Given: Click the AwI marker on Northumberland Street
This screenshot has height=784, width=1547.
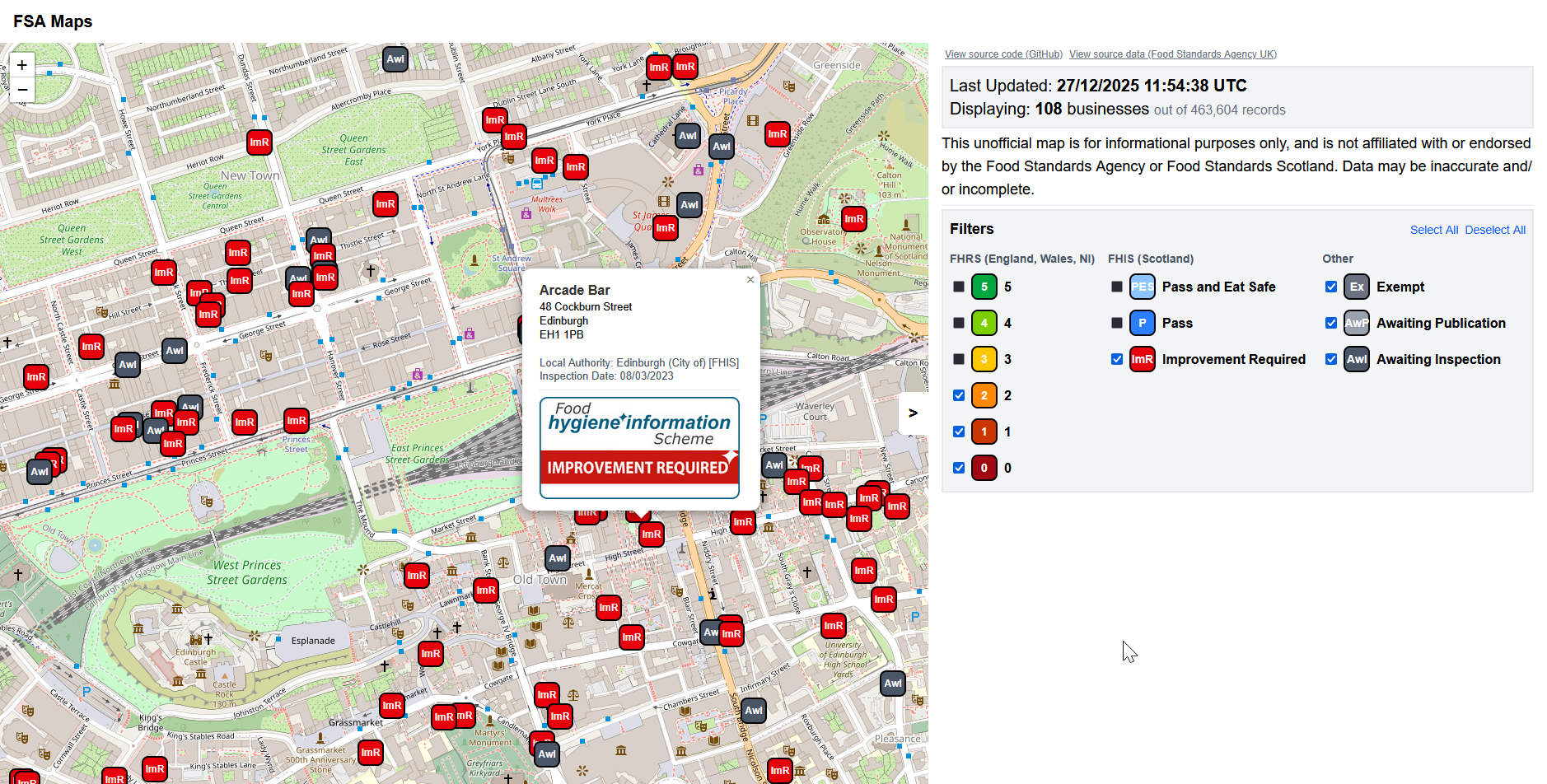Looking at the screenshot, I should click(x=395, y=59).
